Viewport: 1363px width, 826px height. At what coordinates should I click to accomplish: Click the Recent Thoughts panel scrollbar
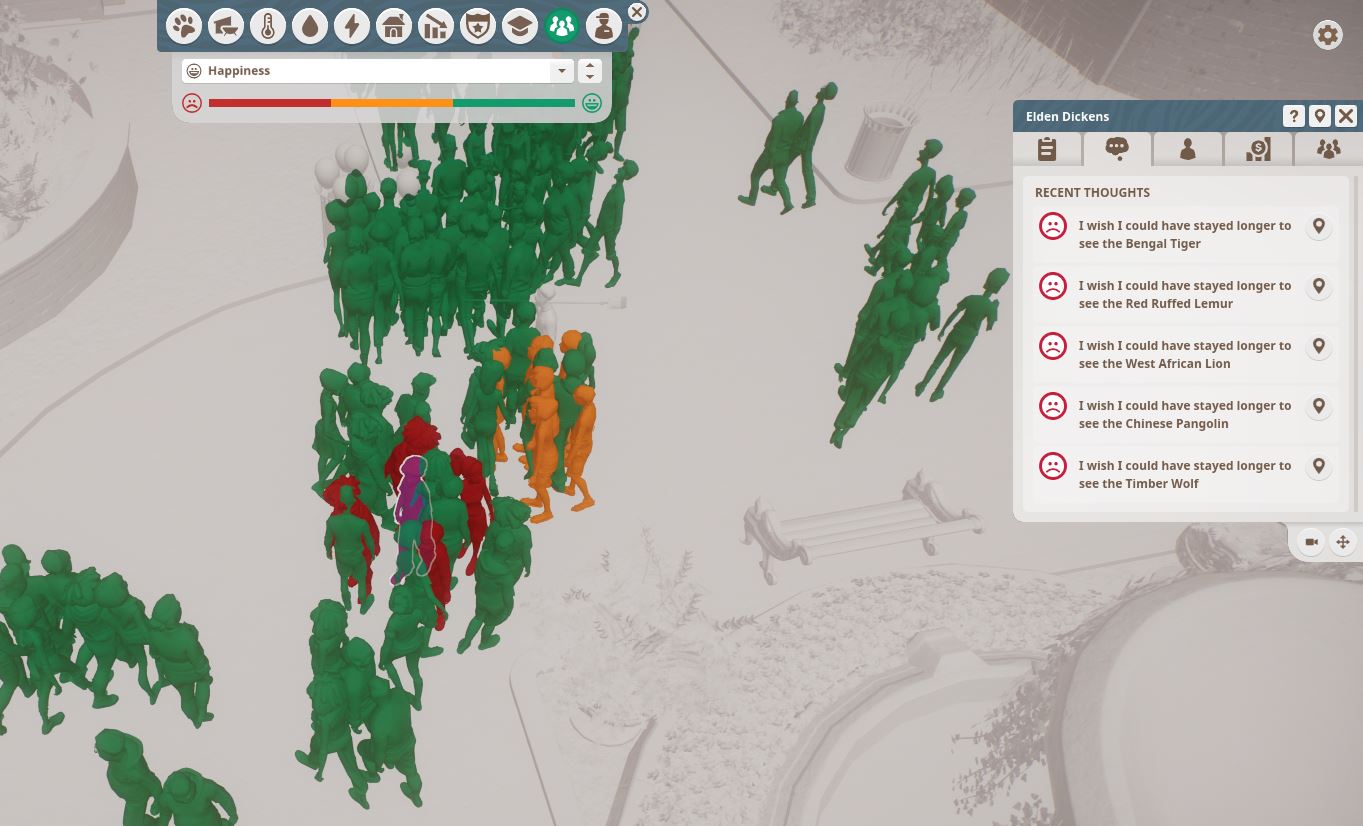1356,345
